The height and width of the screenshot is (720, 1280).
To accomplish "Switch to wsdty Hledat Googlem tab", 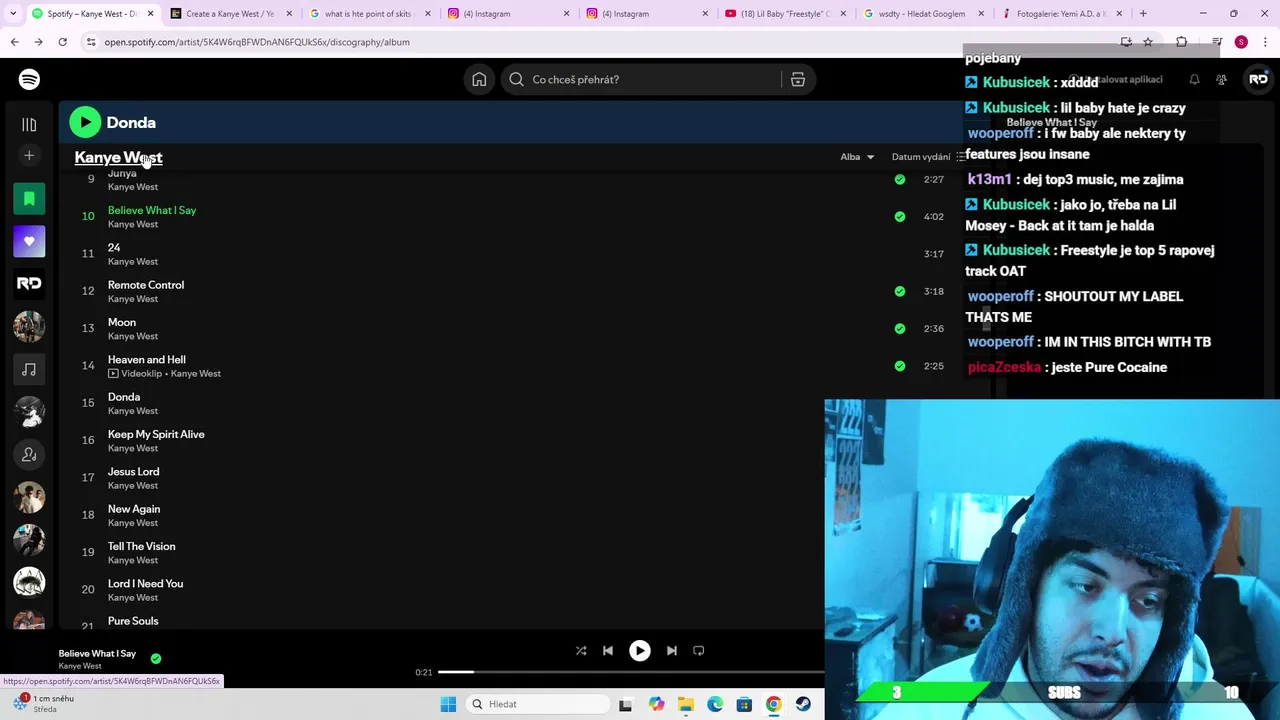I will pos(924,14).
